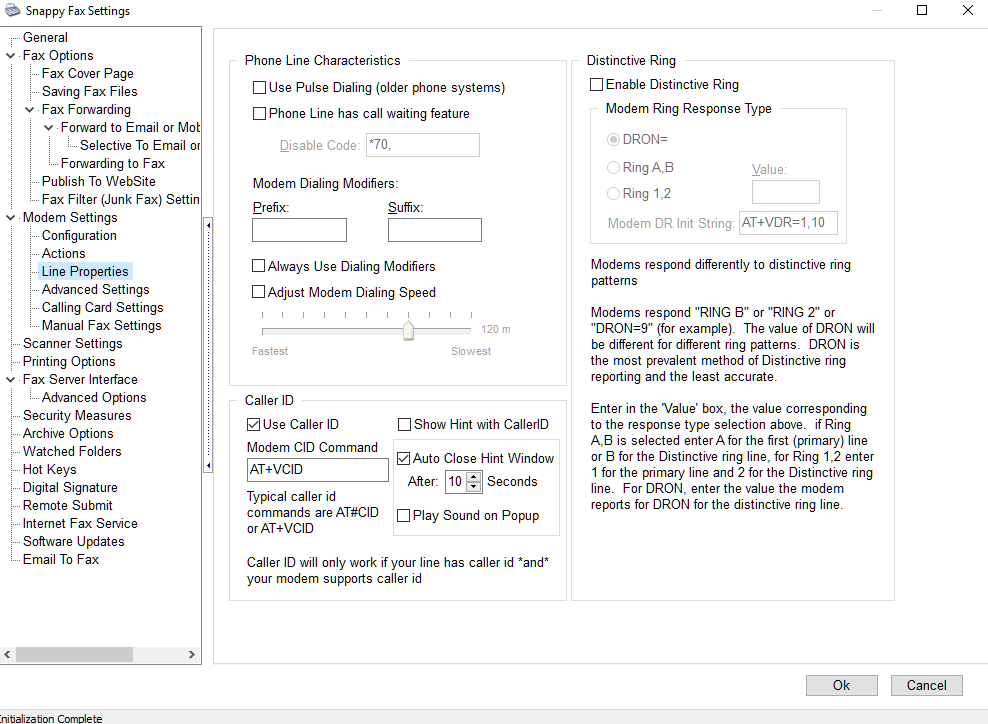Open Manual Fax Settings
Image resolution: width=988 pixels, height=724 pixels.
tap(101, 326)
